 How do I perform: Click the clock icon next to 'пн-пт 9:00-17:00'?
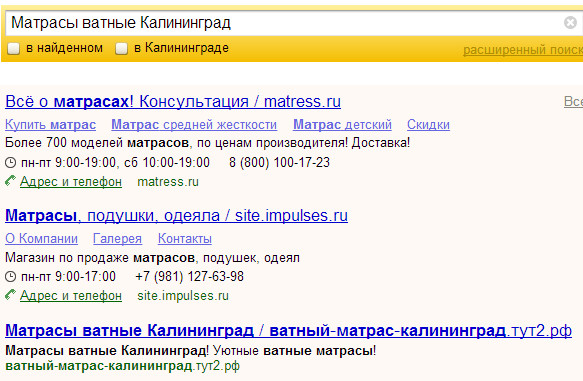(10, 277)
